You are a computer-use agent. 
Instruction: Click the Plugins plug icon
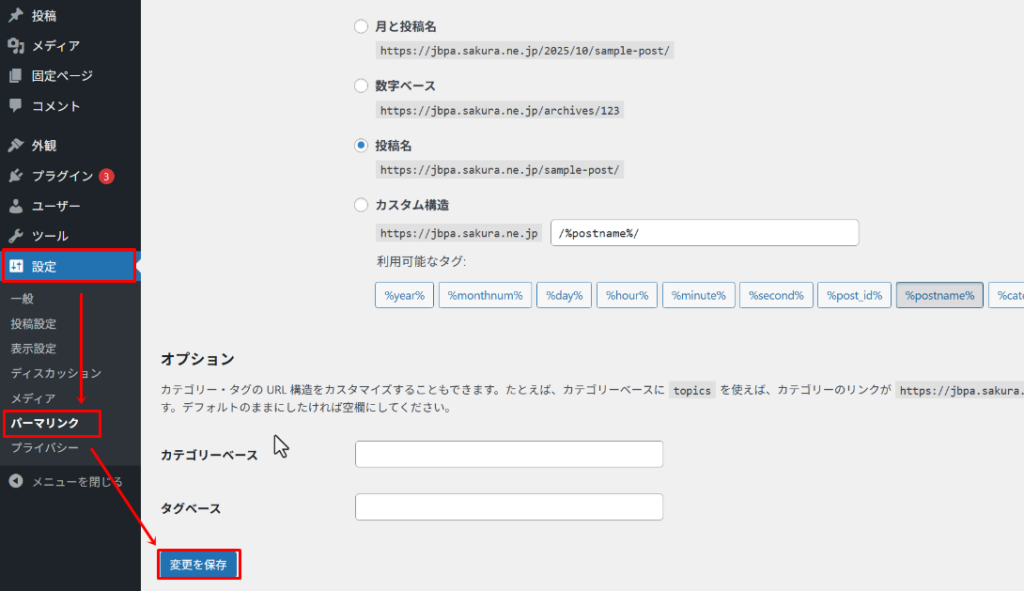(x=16, y=176)
